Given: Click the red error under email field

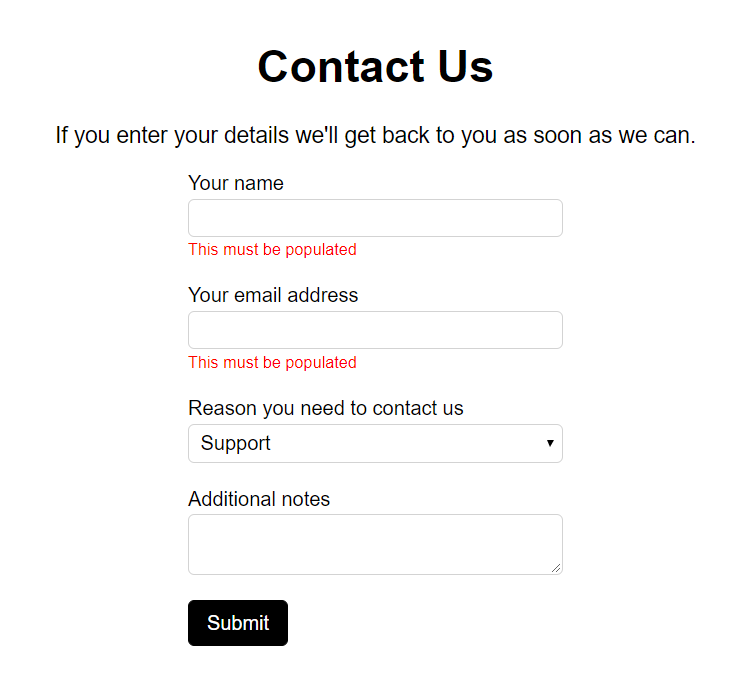Looking at the screenshot, I should coord(272,362).
